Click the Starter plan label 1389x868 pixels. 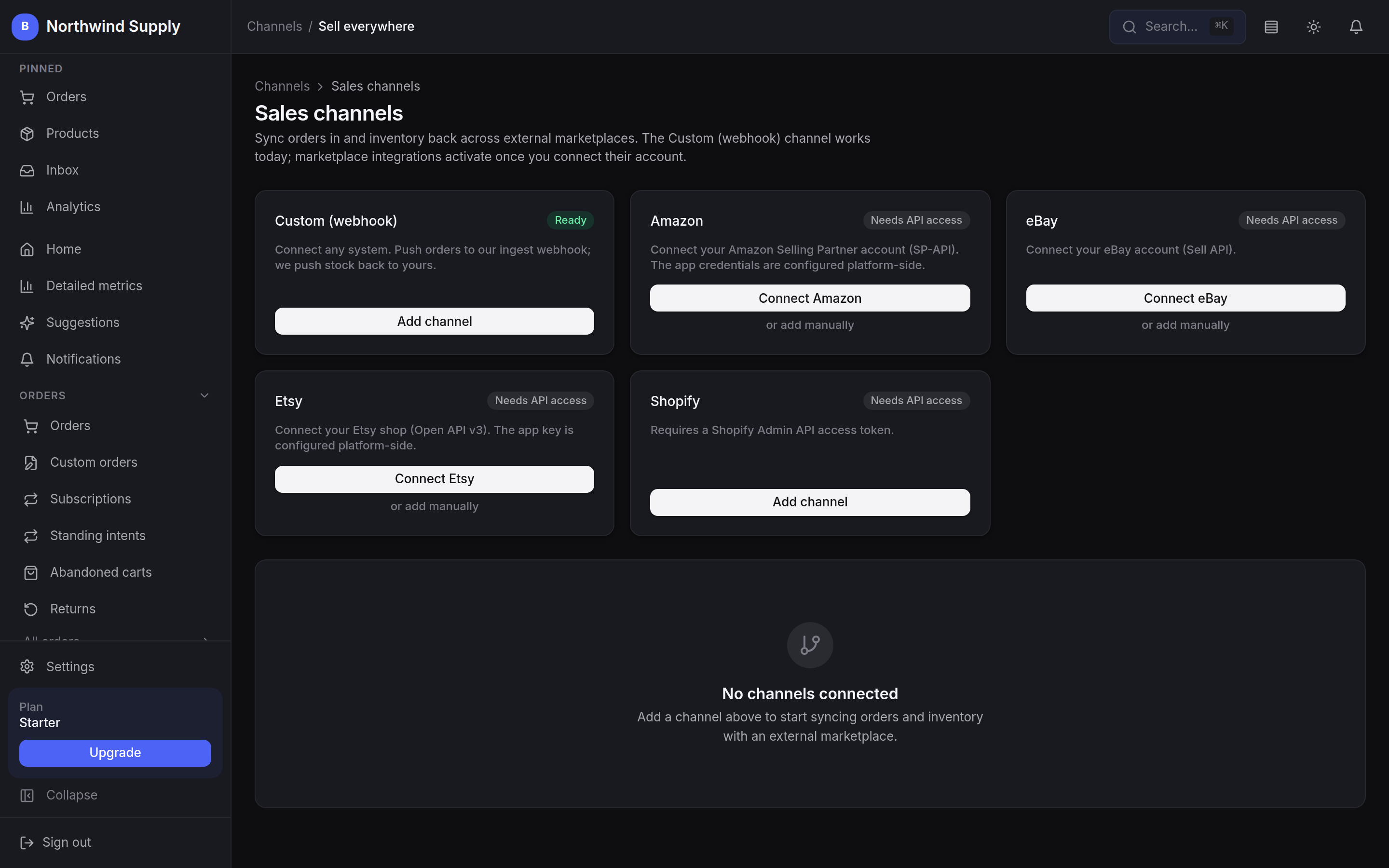tap(40, 723)
